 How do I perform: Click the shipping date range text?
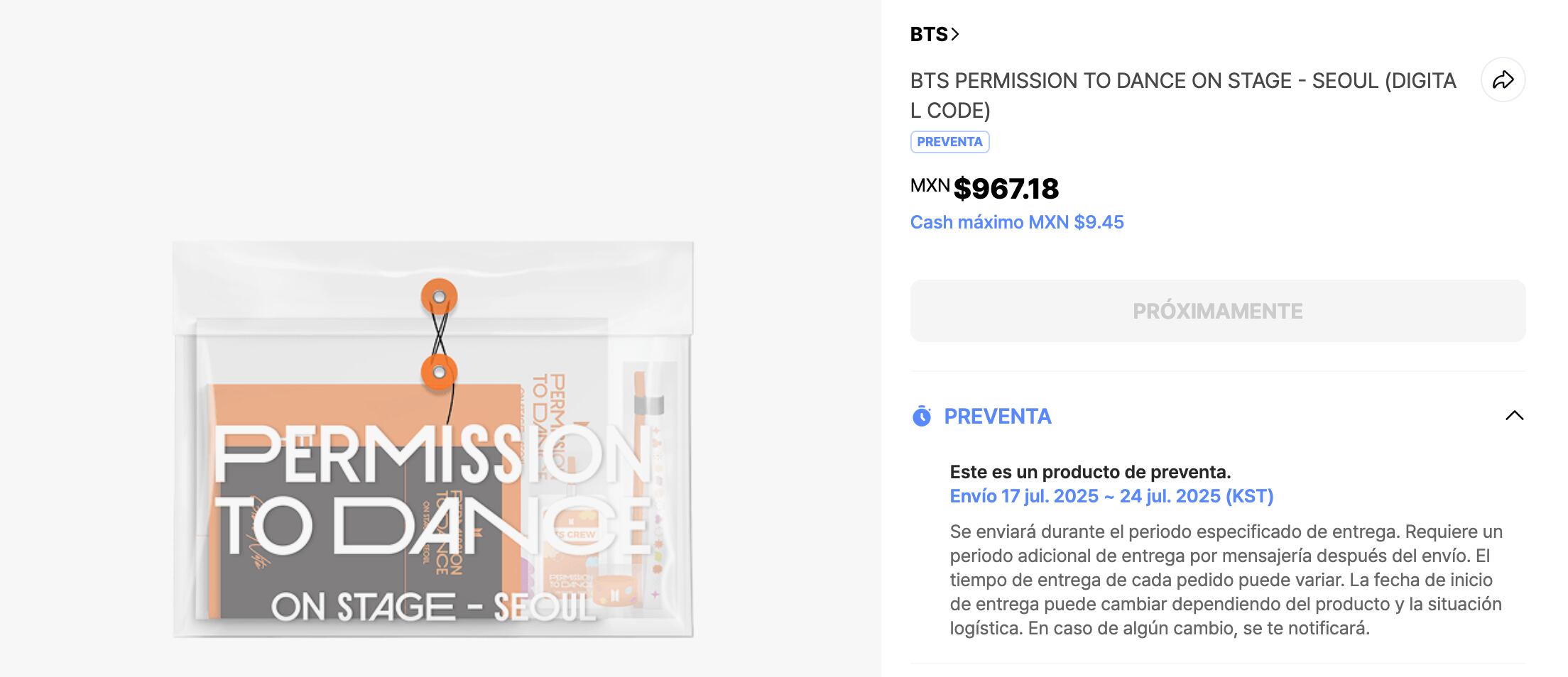click(1111, 496)
